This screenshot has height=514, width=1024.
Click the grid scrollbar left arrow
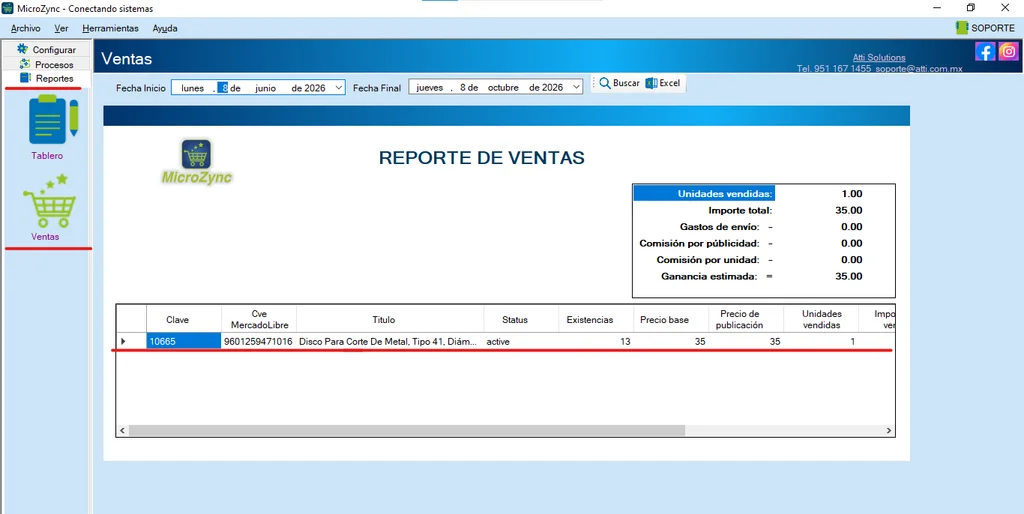(x=122, y=430)
